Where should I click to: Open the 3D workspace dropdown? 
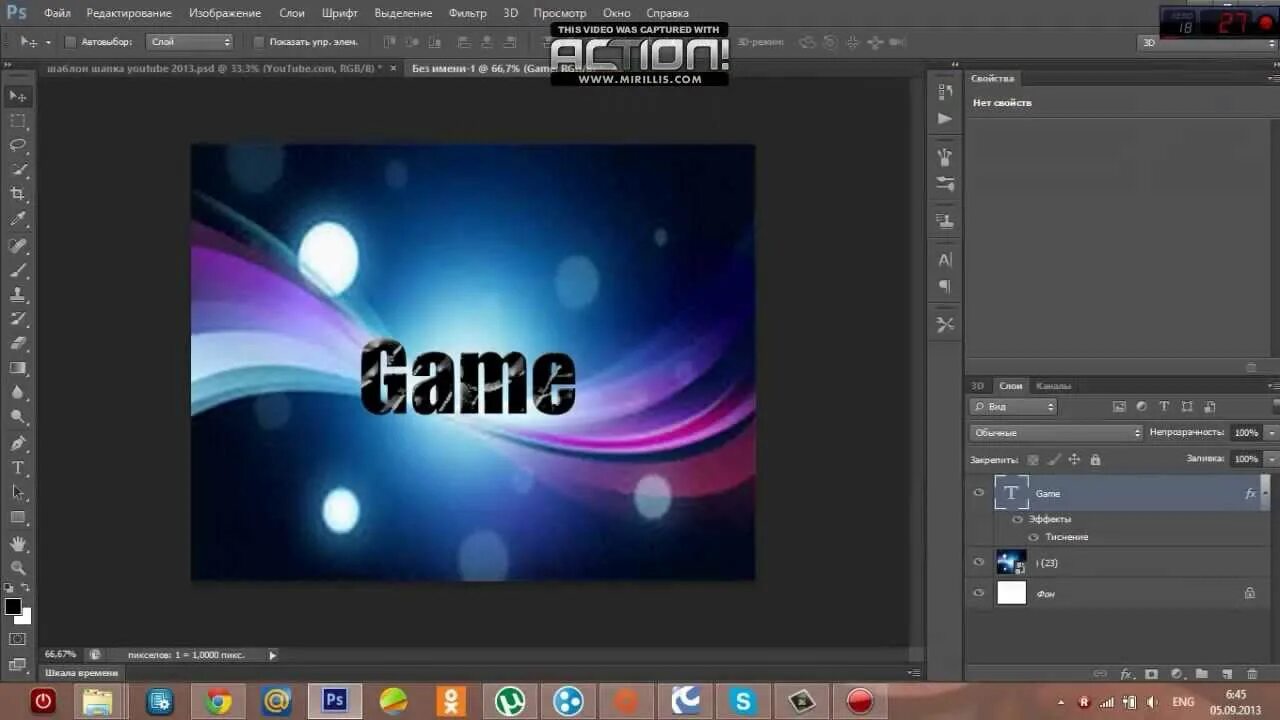point(1209,43)
